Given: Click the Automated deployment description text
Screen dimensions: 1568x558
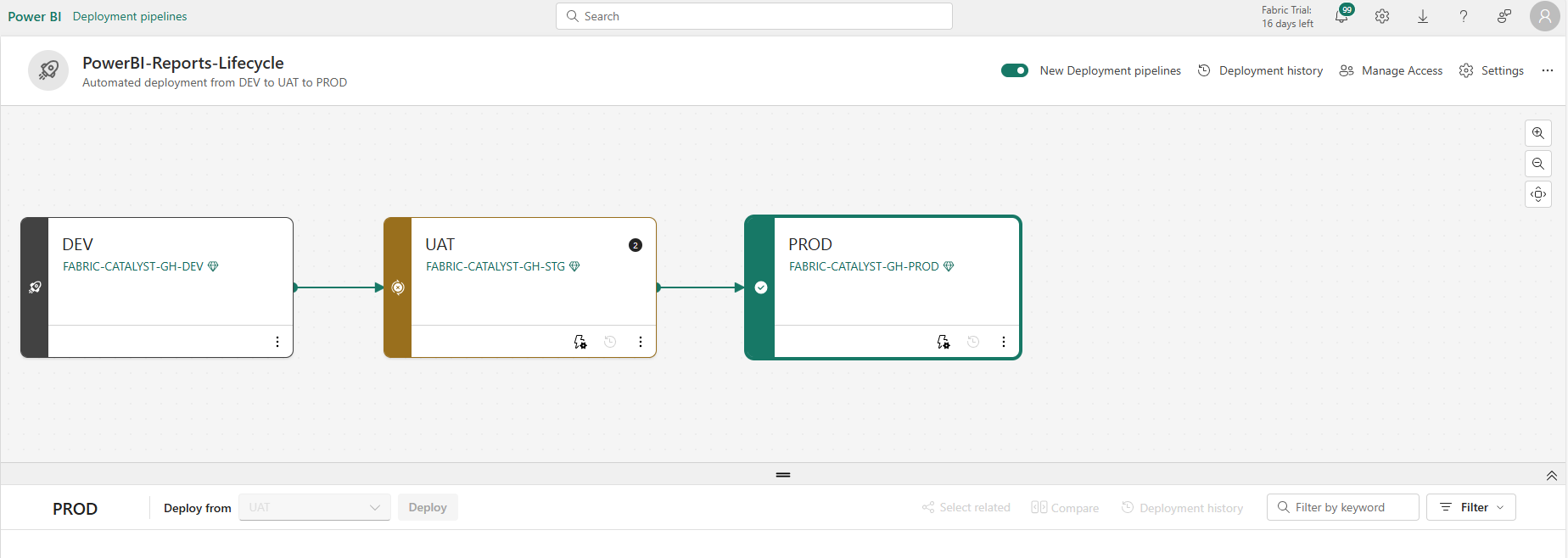Looking at the screenshot, I should point(215,82).
